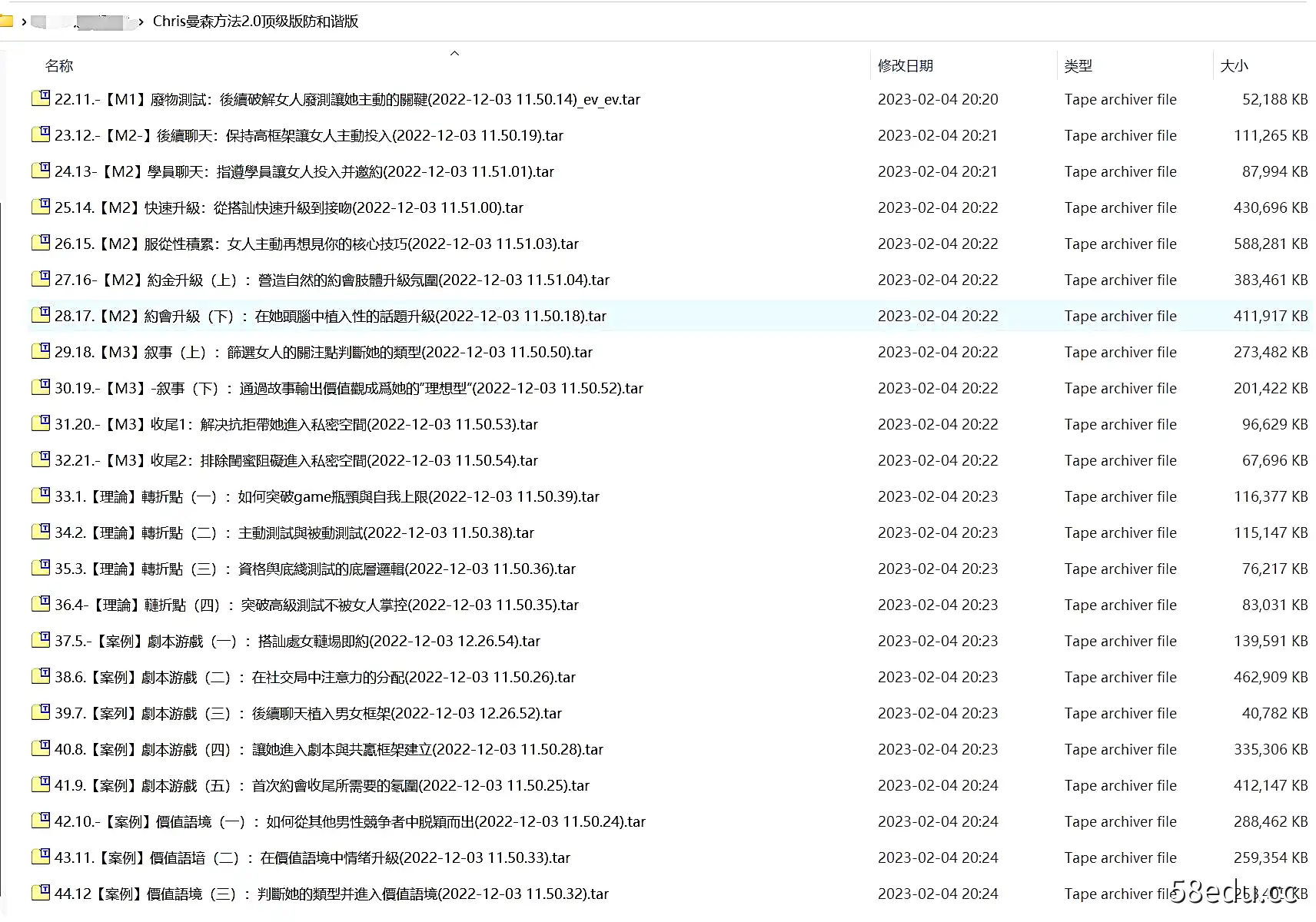
Task: Sort files by 大小 column header
Action: [x=1234, y=65]
